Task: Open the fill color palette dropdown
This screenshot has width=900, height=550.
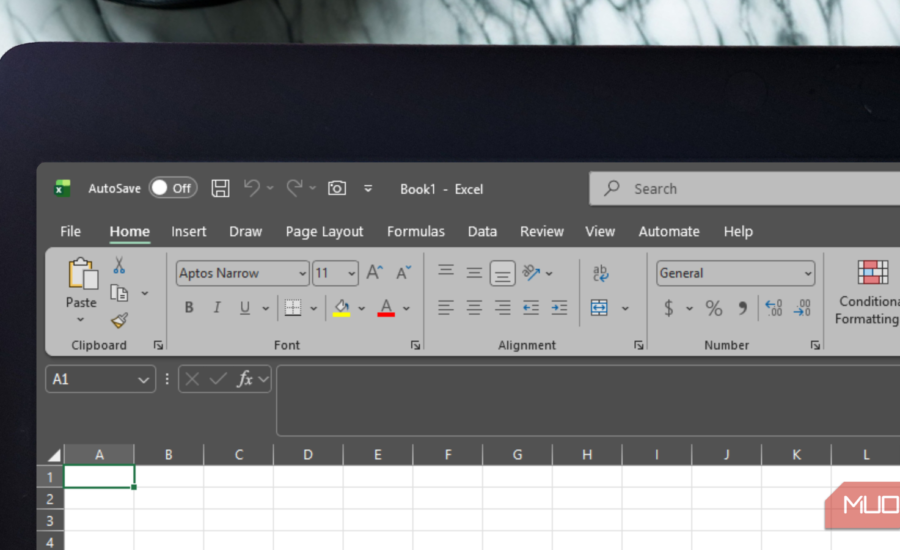Action: (x=362, y=308)
